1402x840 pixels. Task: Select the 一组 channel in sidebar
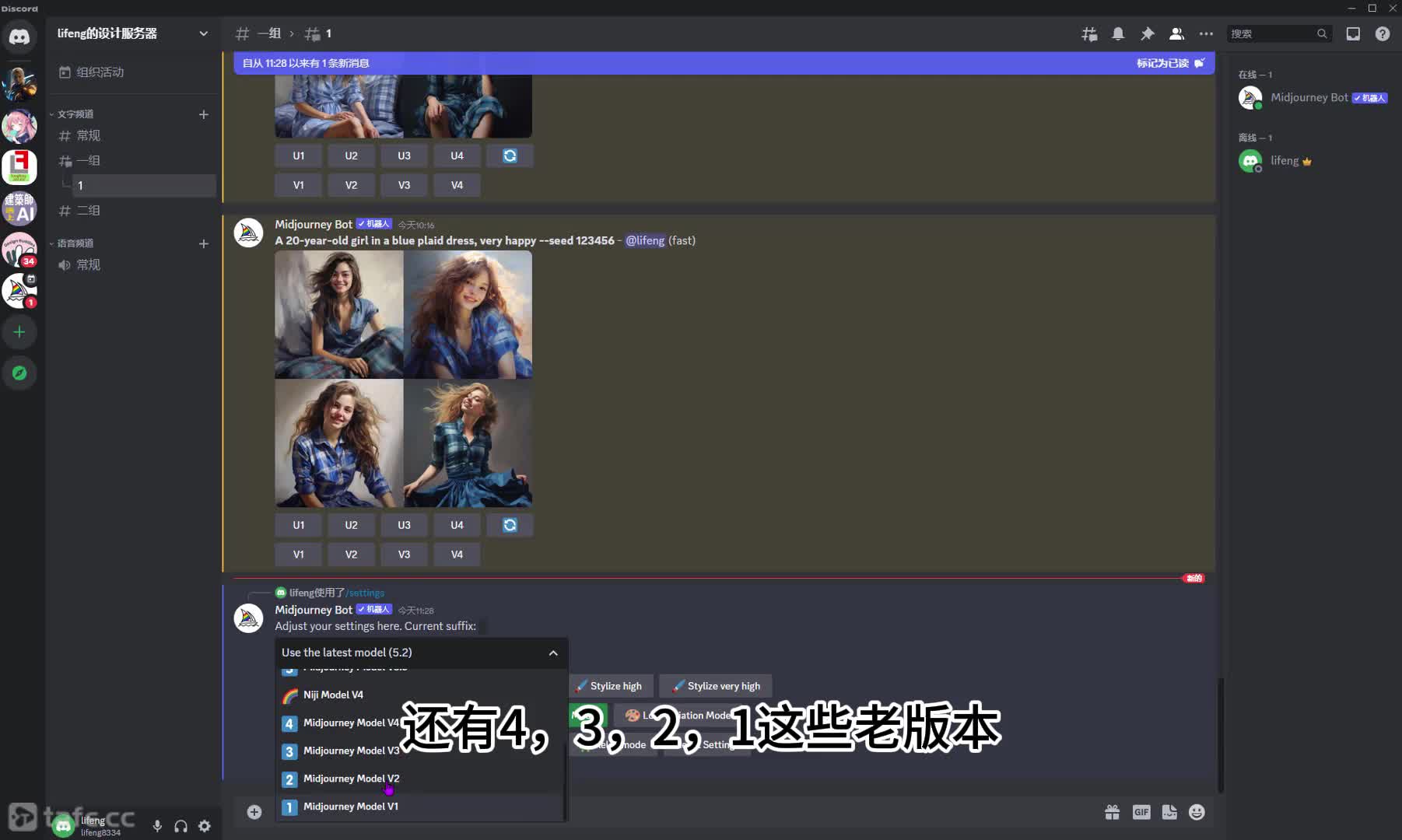[x=132, y=160]
